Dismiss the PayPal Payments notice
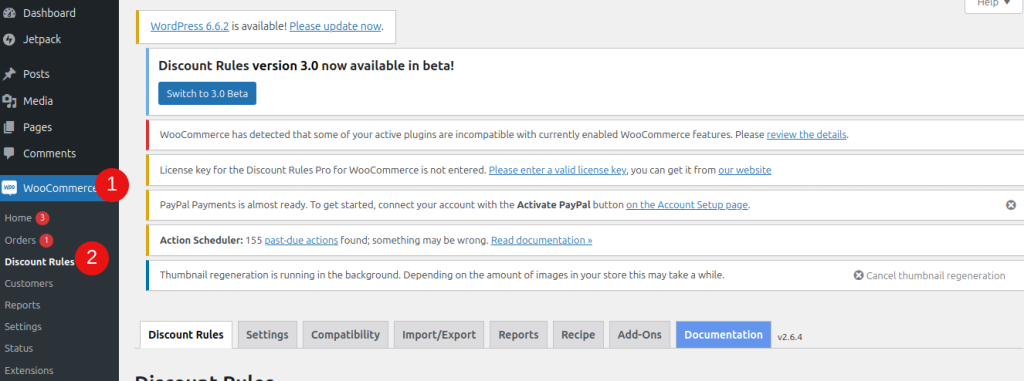Viewport: 1024px width, 381px height. coord(1010,205)
